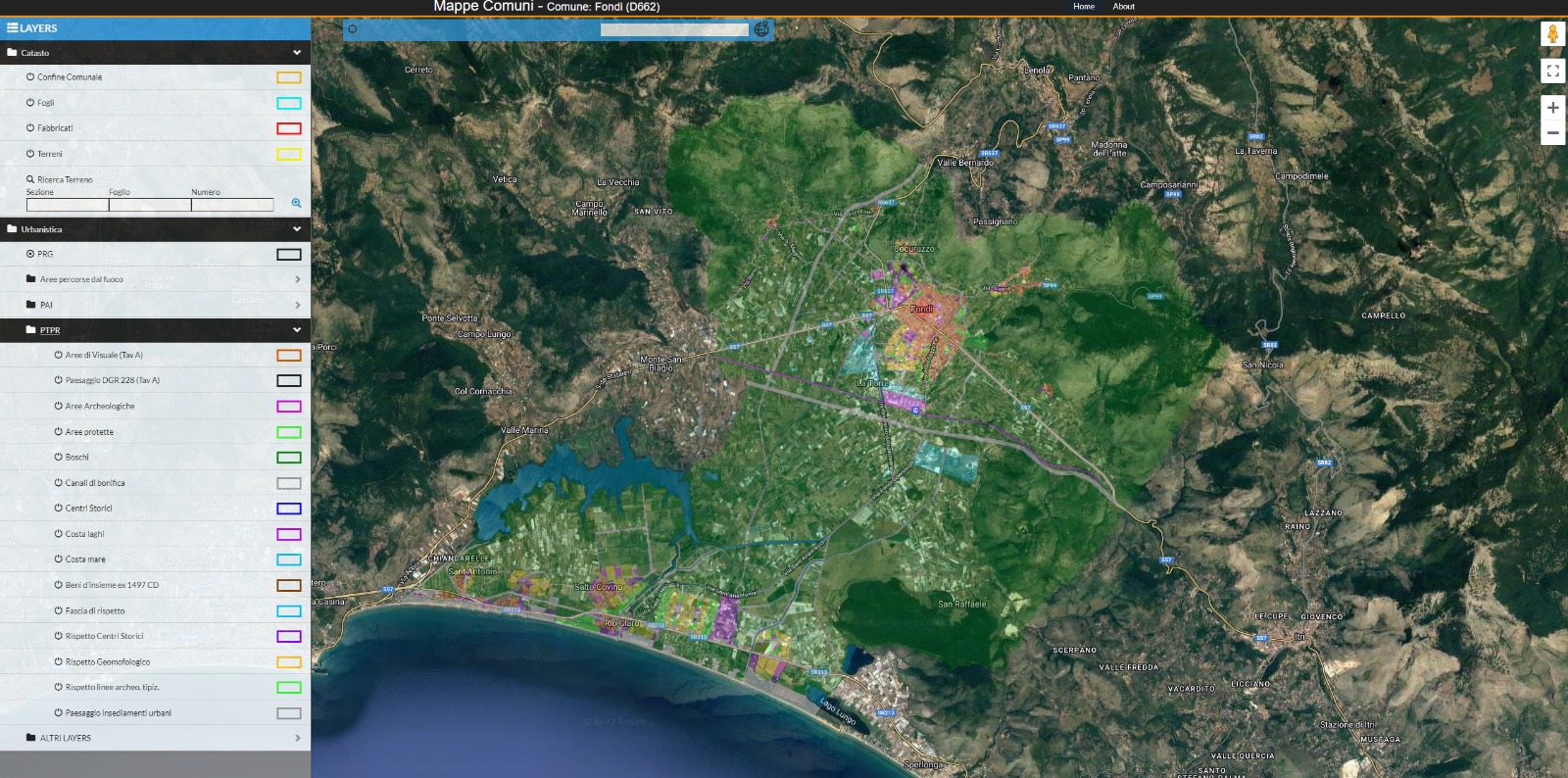Toggle the Confine Comunale layer
The height and width of the screenshot is (778, 1568).
30,77
